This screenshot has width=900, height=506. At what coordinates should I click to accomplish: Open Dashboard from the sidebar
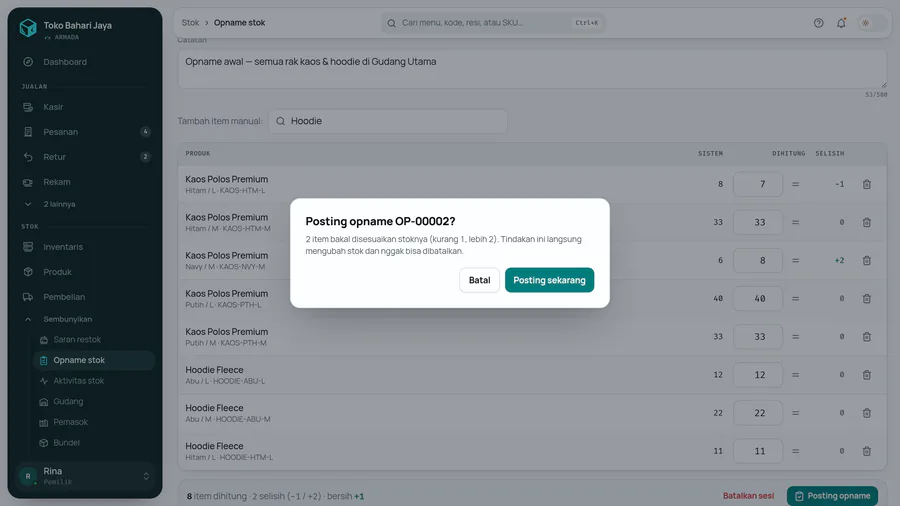[85, 62]
